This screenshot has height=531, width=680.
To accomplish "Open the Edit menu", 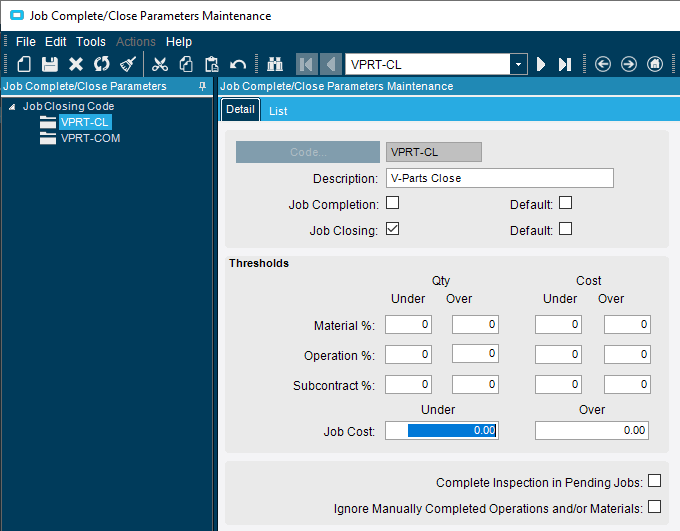I will [x=56, y=42].
